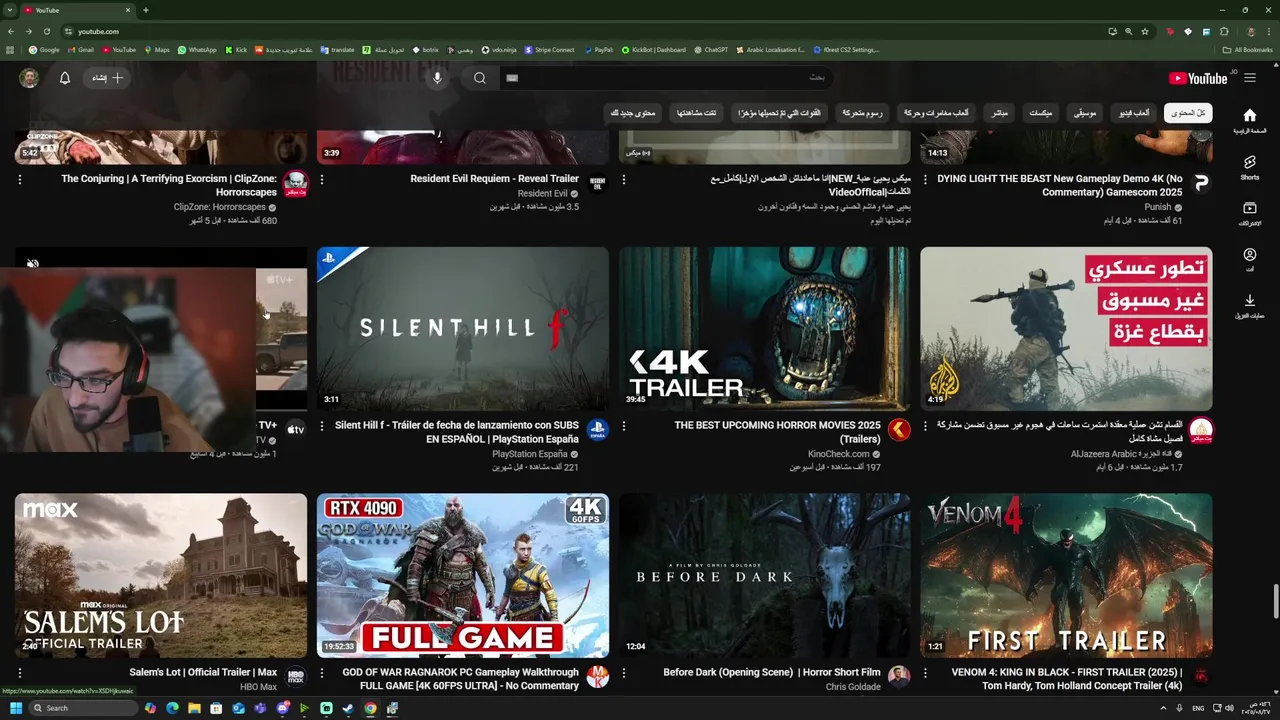
Task: Open the Downloads sidebar icon
Action: coord(1250,306)
